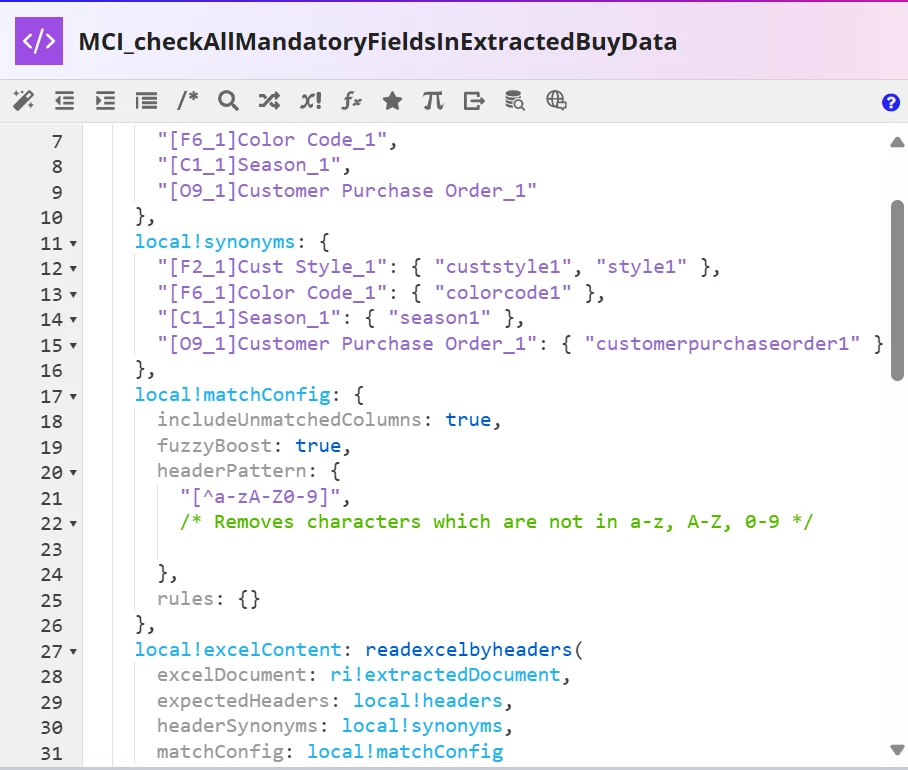Collapse headerPattern fold at line 20
Screen dimensions: 908x770
tap(74, 473)
